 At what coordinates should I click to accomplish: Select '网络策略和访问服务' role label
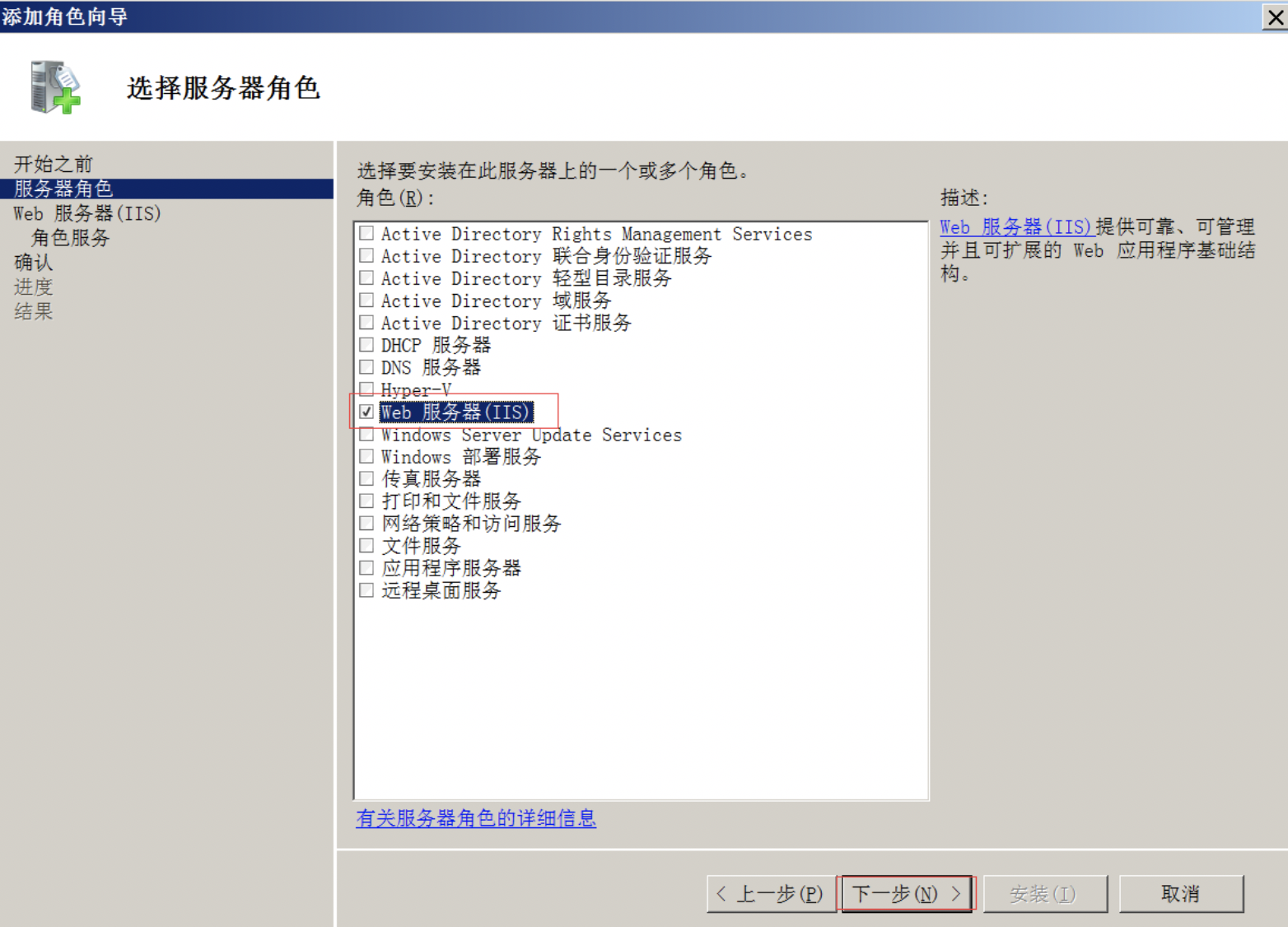471,523
